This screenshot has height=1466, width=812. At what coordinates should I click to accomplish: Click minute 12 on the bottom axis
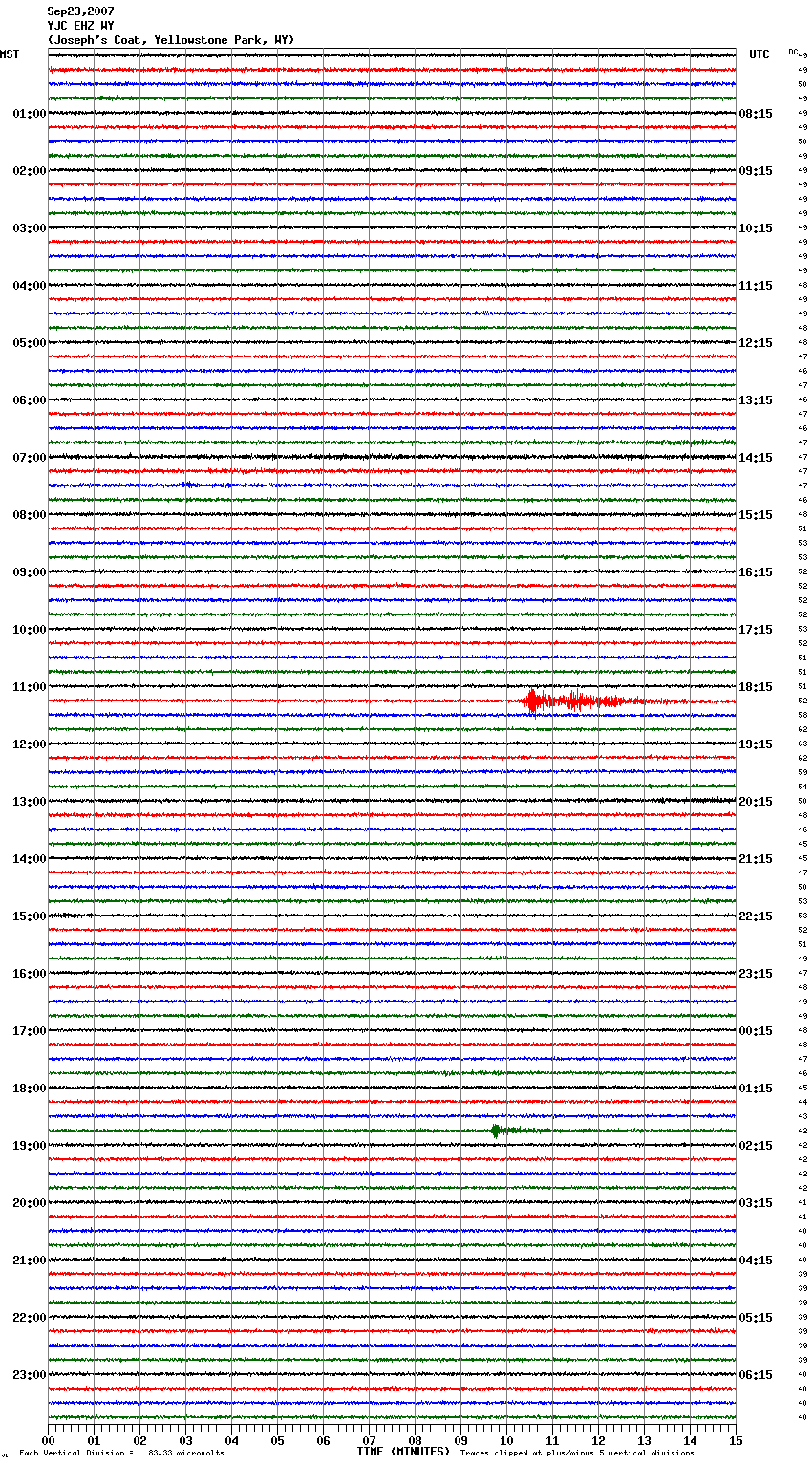click(598, 1440)
